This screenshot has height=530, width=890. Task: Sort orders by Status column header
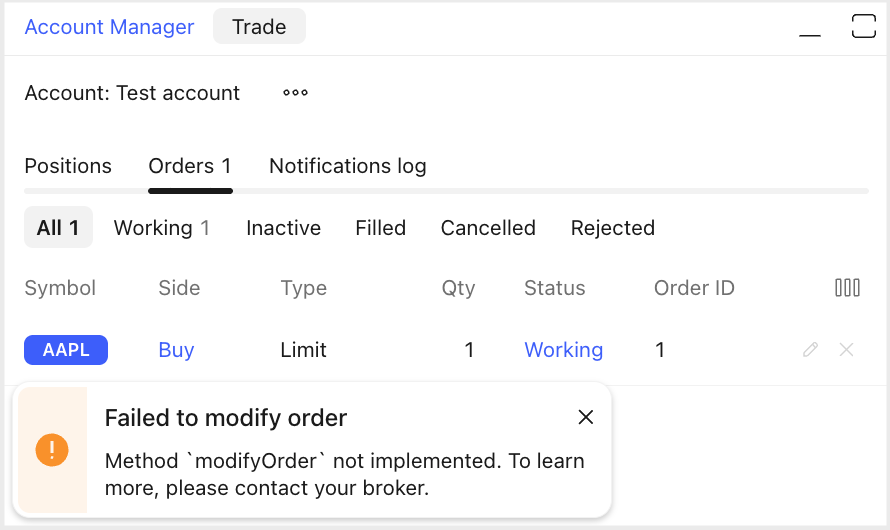point(554,288)
